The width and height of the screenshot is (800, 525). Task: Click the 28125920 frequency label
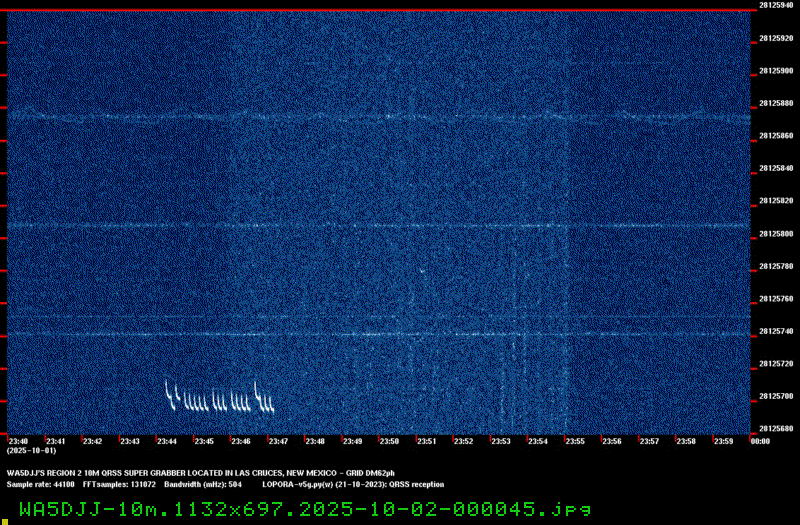(x=776, y=38)
